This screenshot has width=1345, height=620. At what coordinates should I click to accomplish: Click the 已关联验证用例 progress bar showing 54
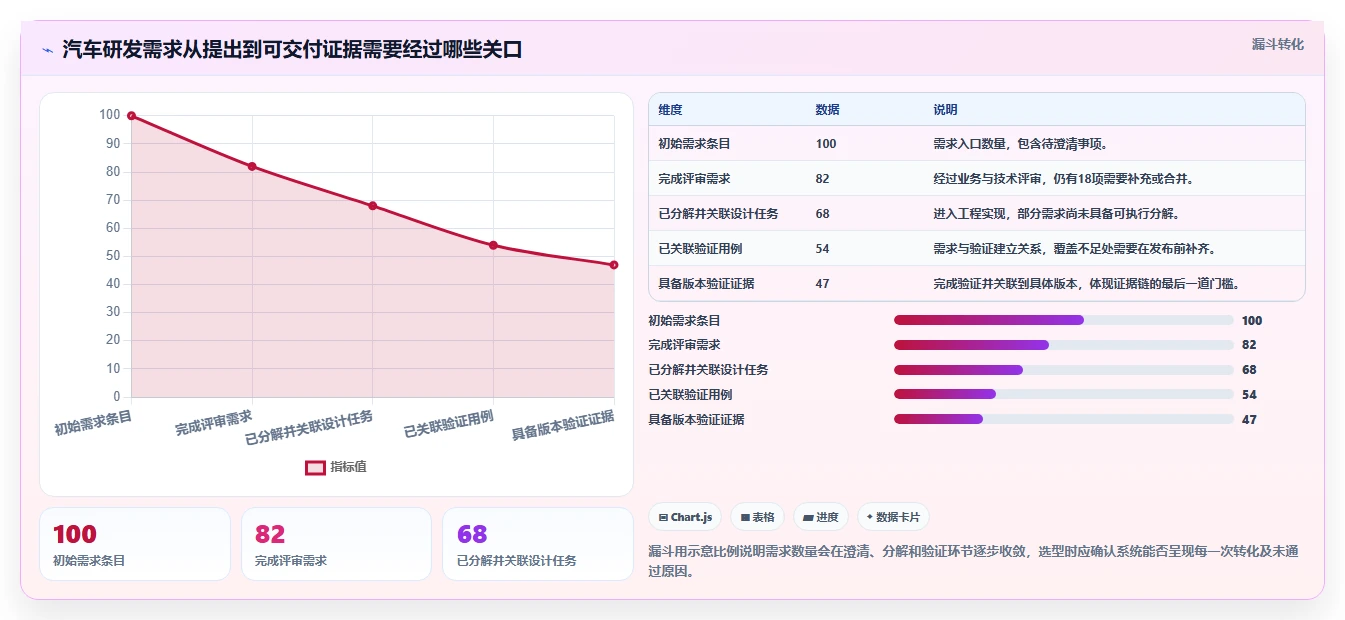point(1063,395)
